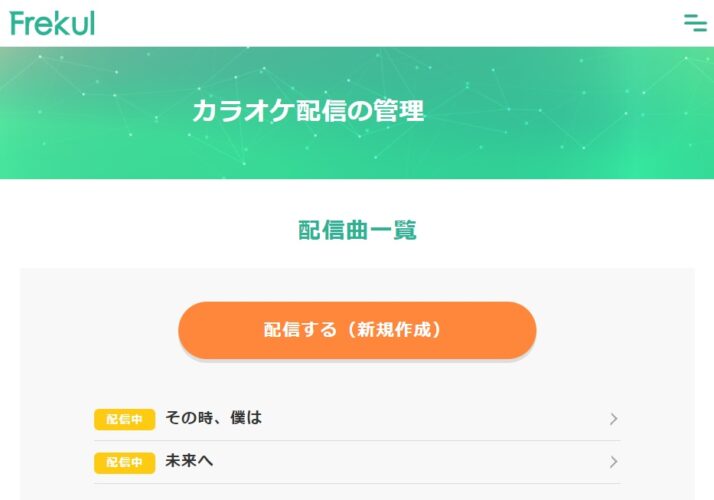Click the divider line below 未来へ
714x500 pixels.
(x=357, y=483)
